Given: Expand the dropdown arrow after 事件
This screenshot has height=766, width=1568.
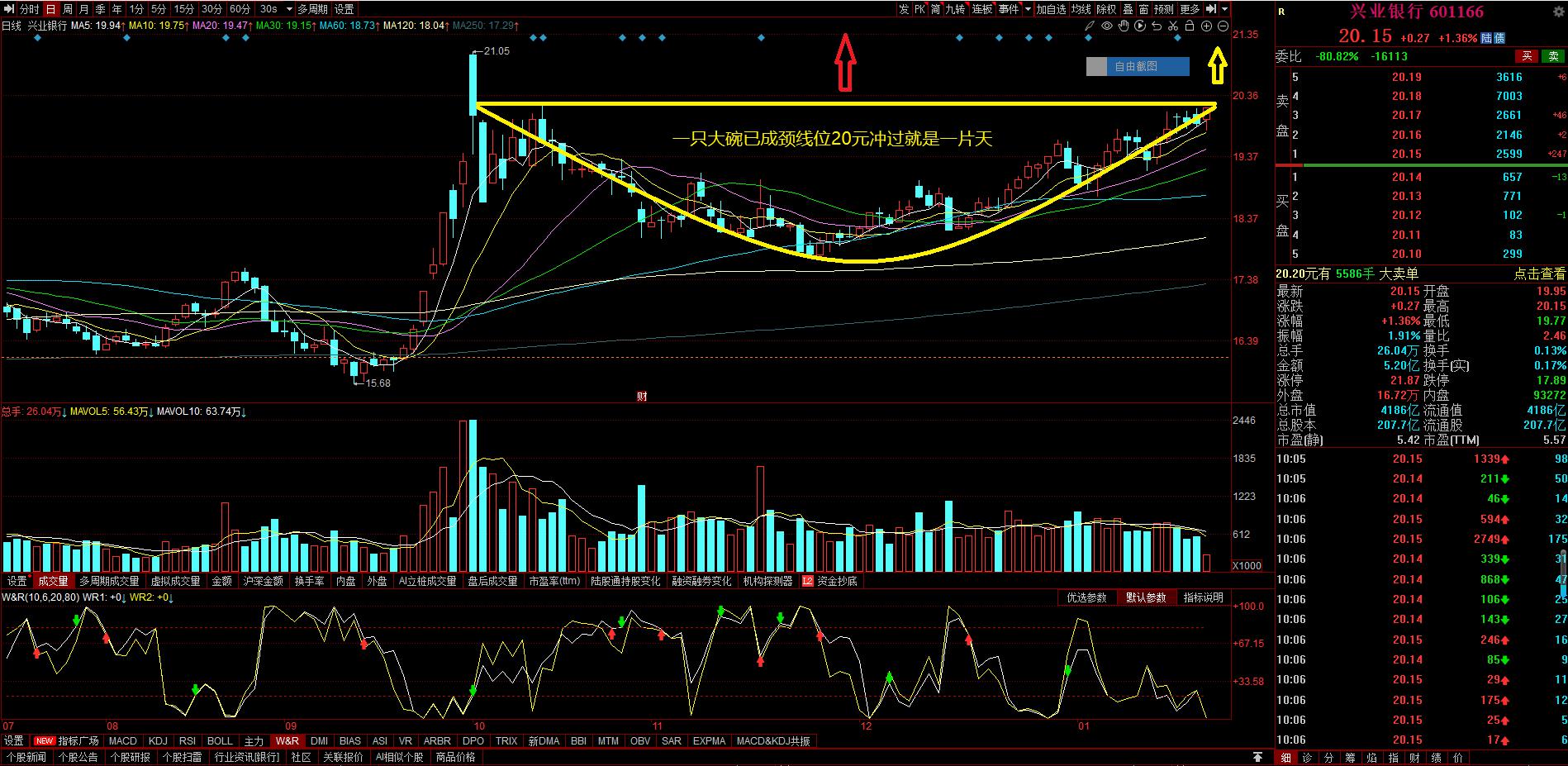Looking at the screenshot, I should (x=1028, y=9).
